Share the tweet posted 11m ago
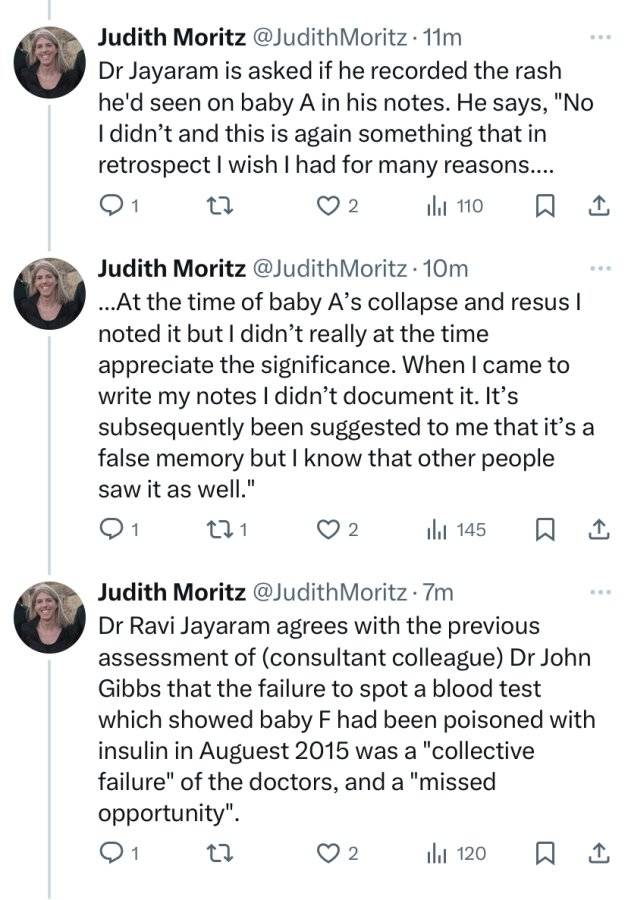Image resolution: width=628 pixels, height=900 pixels. tap(598, 206)
